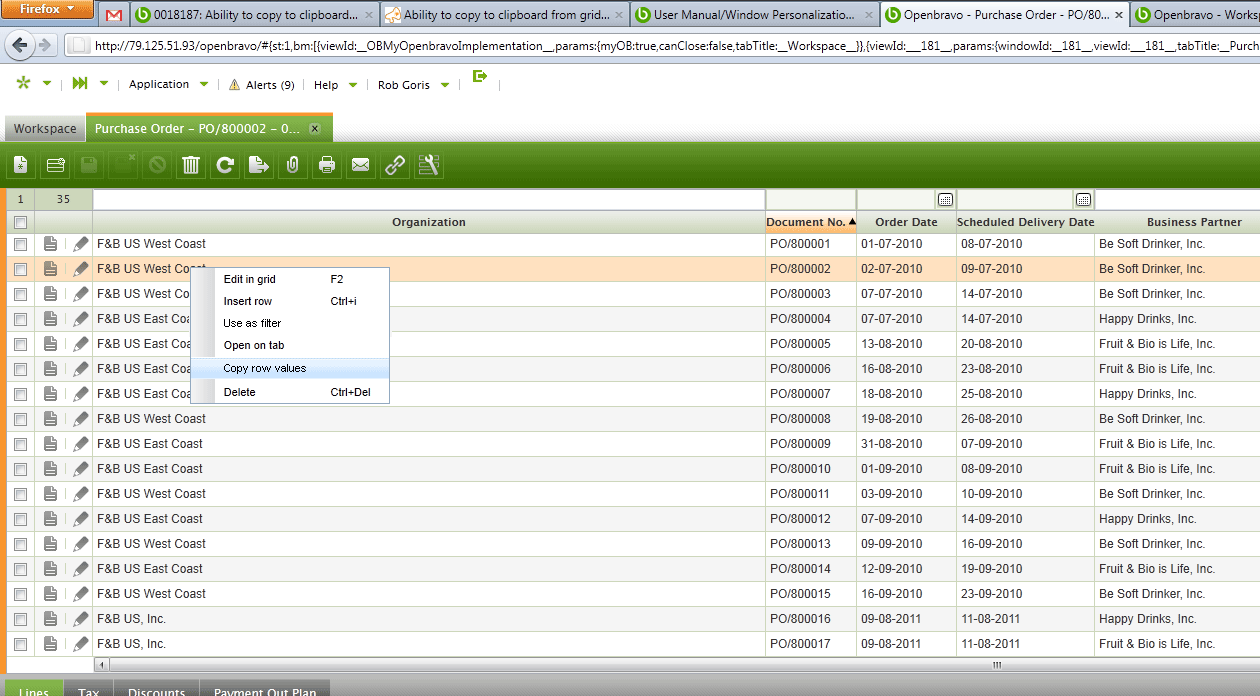Sort by the Order Date column header
Image resolution: width=1260 pixels, height=696 pixels.
tap(906, 222)
